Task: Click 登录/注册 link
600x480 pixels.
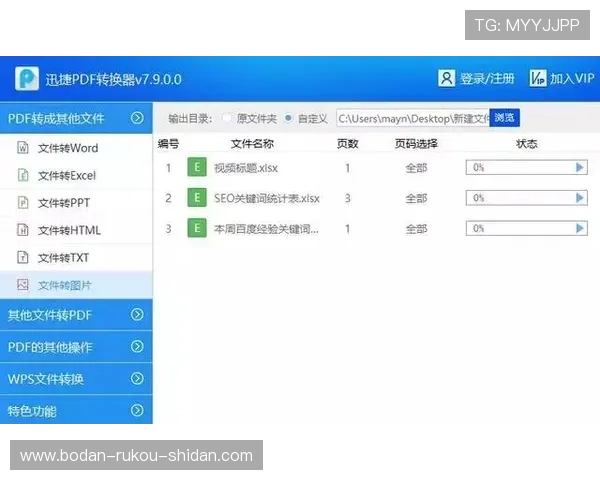Action: (x=487, y=78)
